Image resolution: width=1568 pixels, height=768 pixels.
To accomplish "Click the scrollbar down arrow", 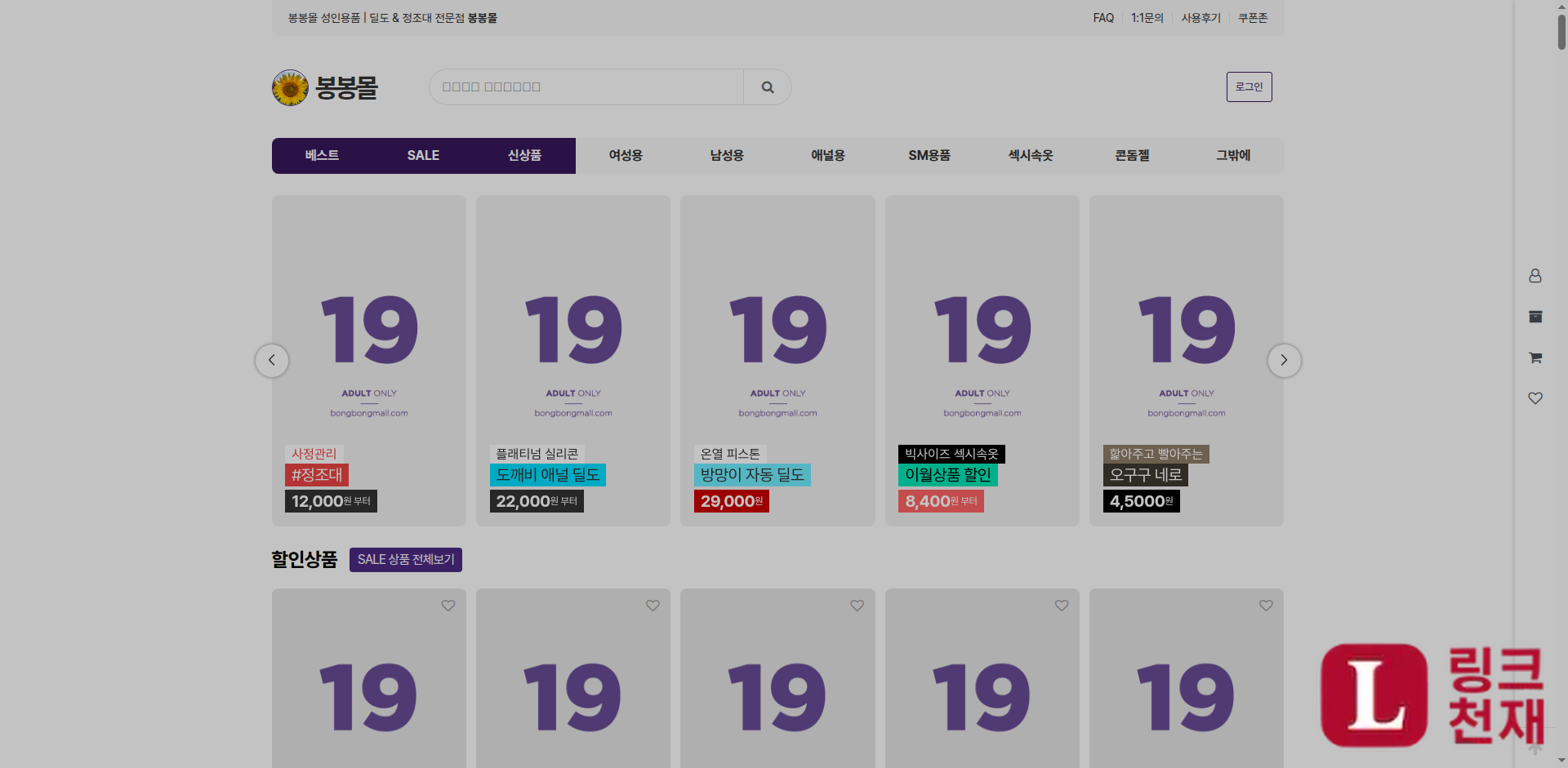I will (1561, 761).
